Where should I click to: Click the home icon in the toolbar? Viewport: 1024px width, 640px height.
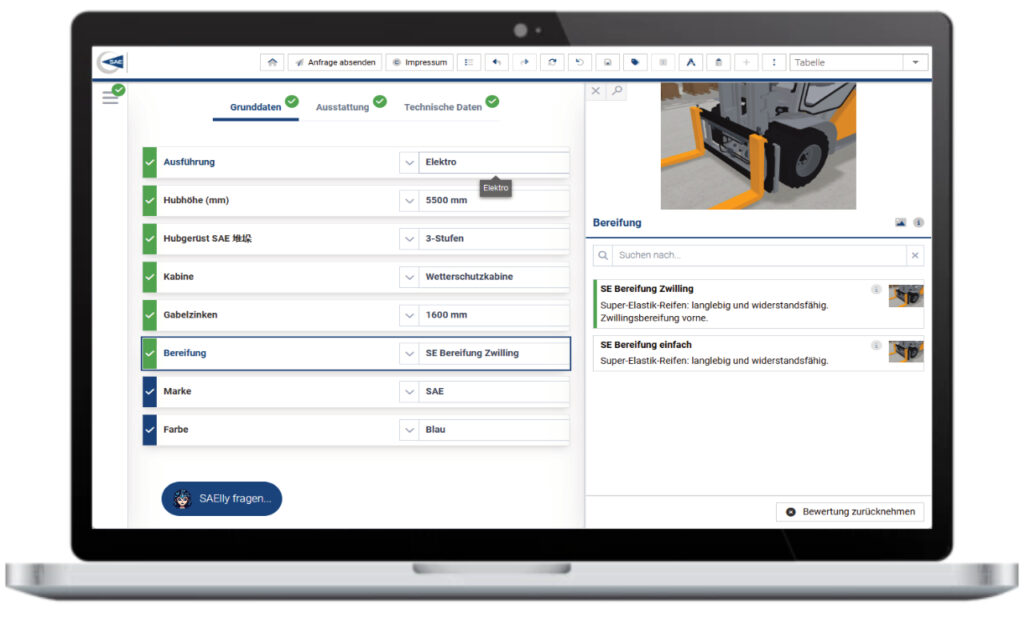click(x=271, y=61)
